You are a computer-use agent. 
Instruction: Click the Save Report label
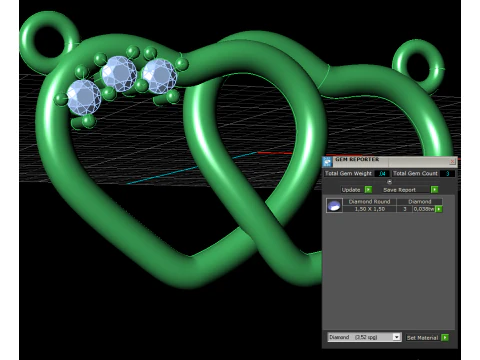click(399, 190)
